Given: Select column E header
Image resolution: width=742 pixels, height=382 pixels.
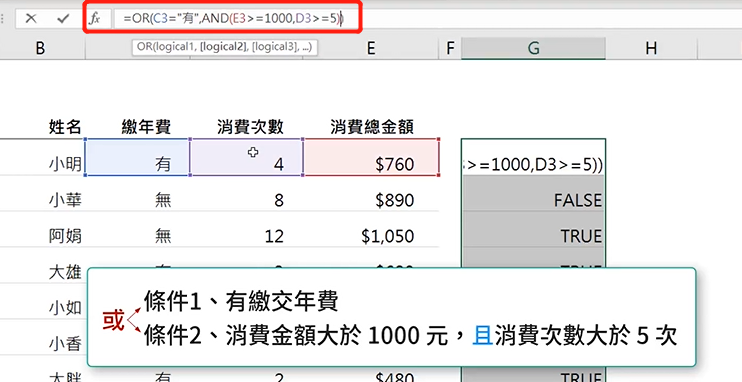Looking at the screenshot, I should 371,48.
